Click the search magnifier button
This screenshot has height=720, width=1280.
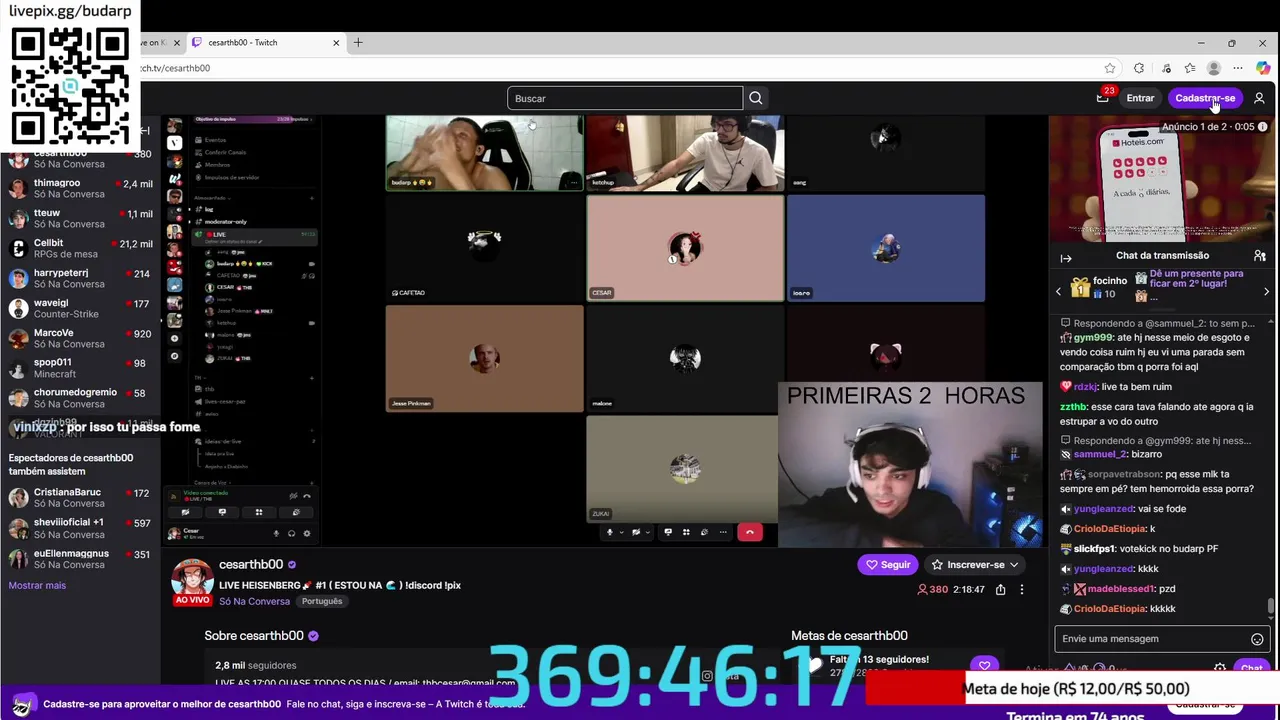coord(756,98)
